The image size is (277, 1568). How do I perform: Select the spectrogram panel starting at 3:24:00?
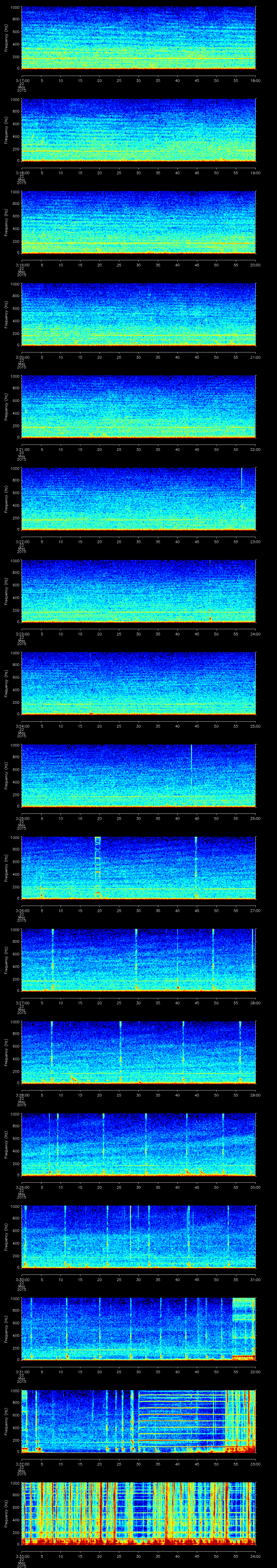[139, 683]
